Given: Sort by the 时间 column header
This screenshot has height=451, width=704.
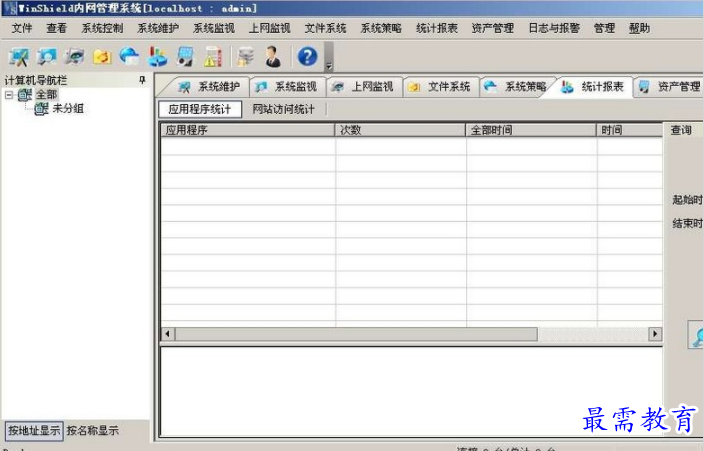Looking at the screenshot, I should pyautogui.click(x=629, y=130).
